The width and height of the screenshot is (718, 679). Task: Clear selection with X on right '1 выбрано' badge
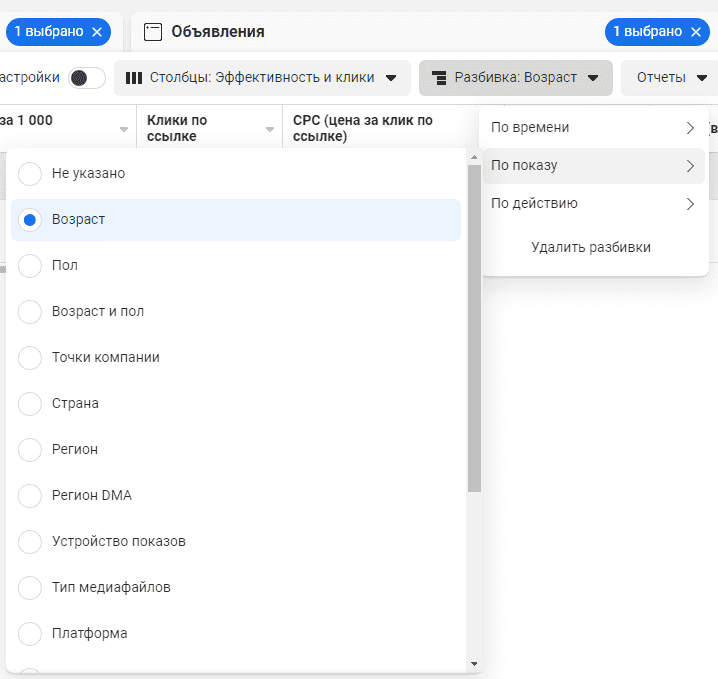696,32
